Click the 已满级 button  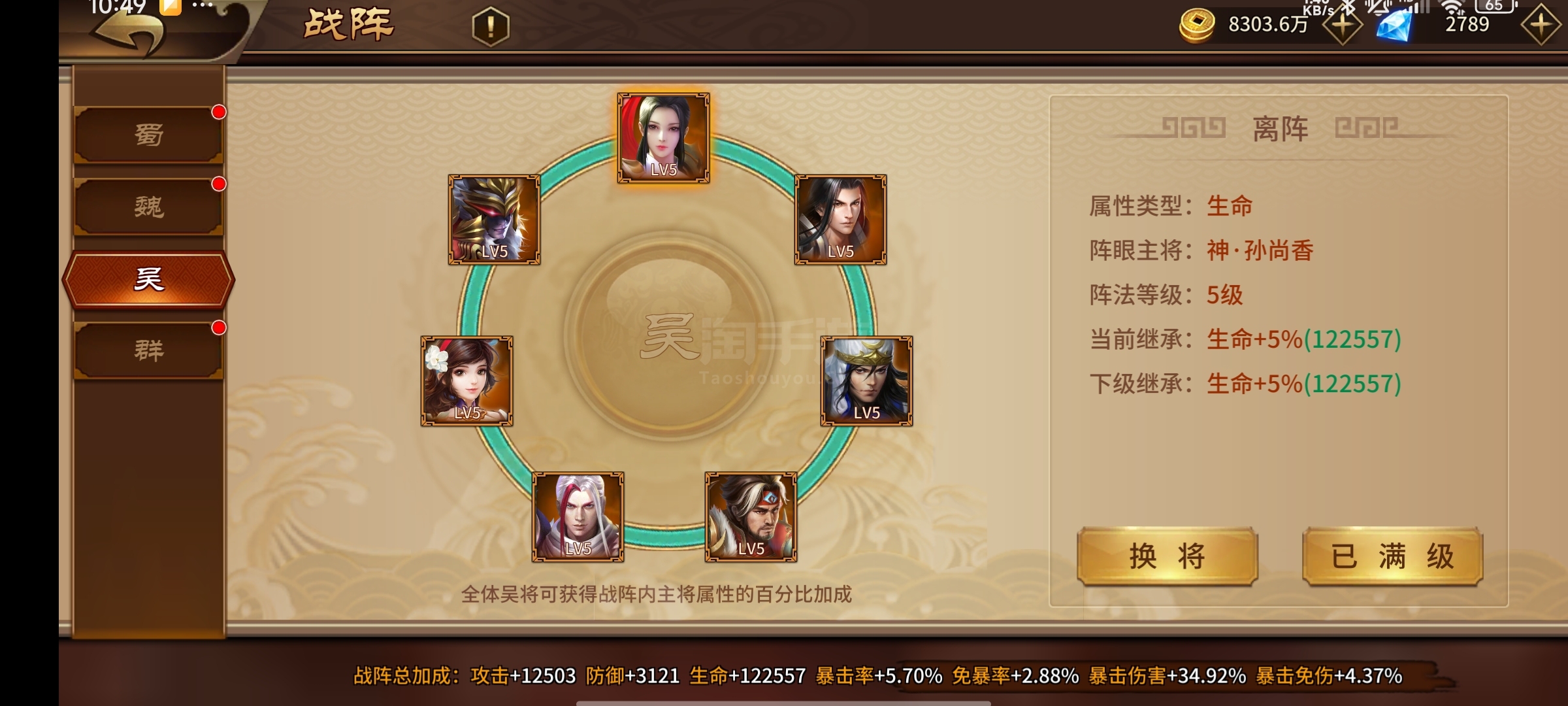click(1392, 556)
